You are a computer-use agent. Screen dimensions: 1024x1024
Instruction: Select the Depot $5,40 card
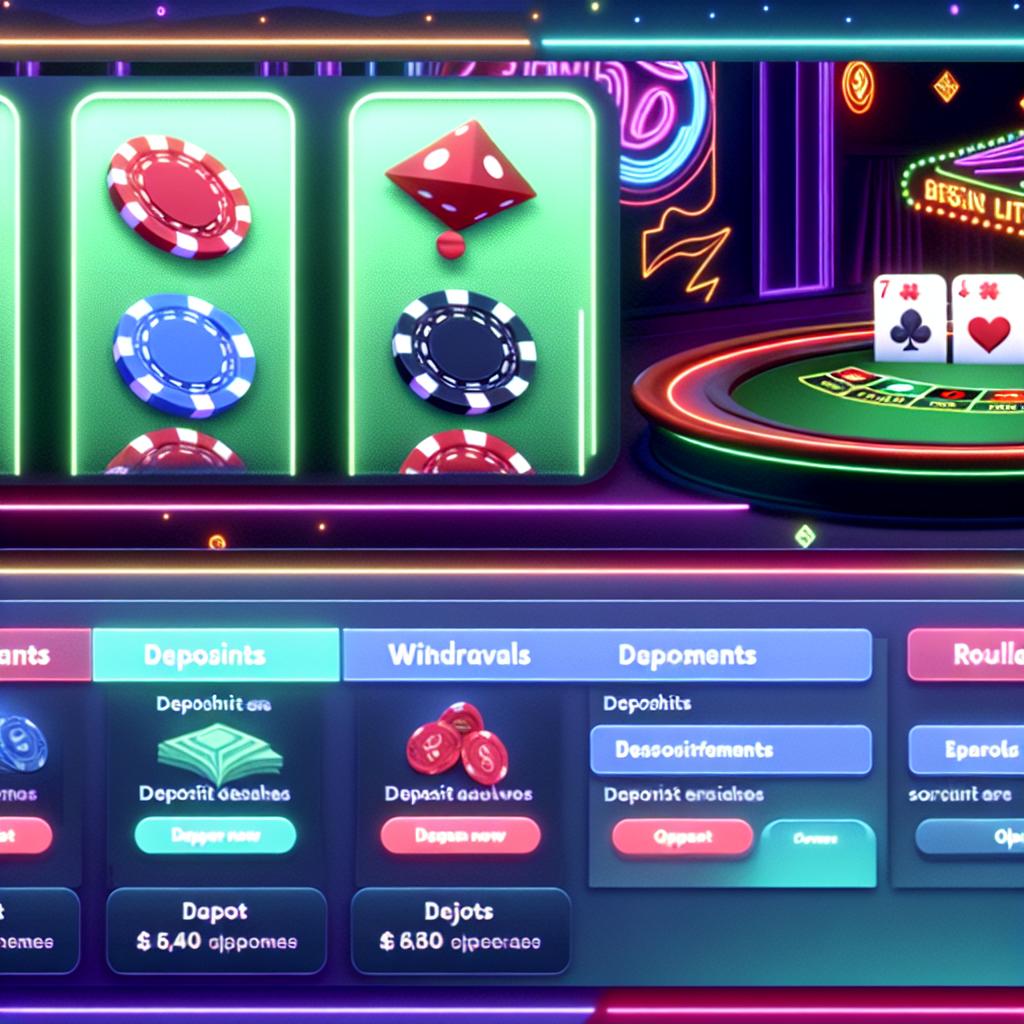pos(216,930)
